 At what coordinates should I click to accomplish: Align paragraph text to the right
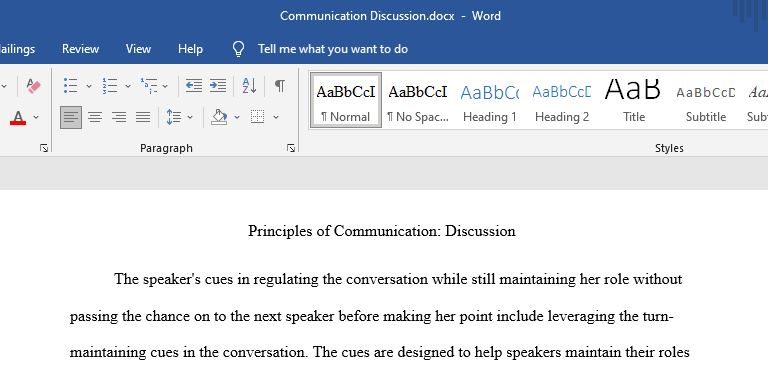(x=119, y=117)
